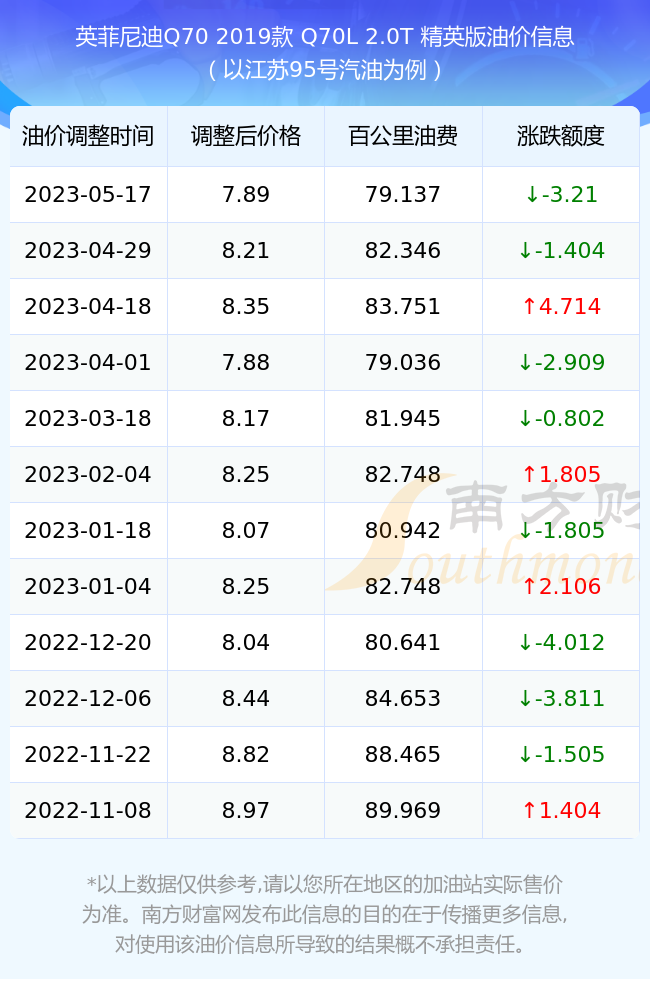This screenshot has width=650, height=1000.
Task: Click the ↓-1.505 change value
Action: (x=561, y=754)
